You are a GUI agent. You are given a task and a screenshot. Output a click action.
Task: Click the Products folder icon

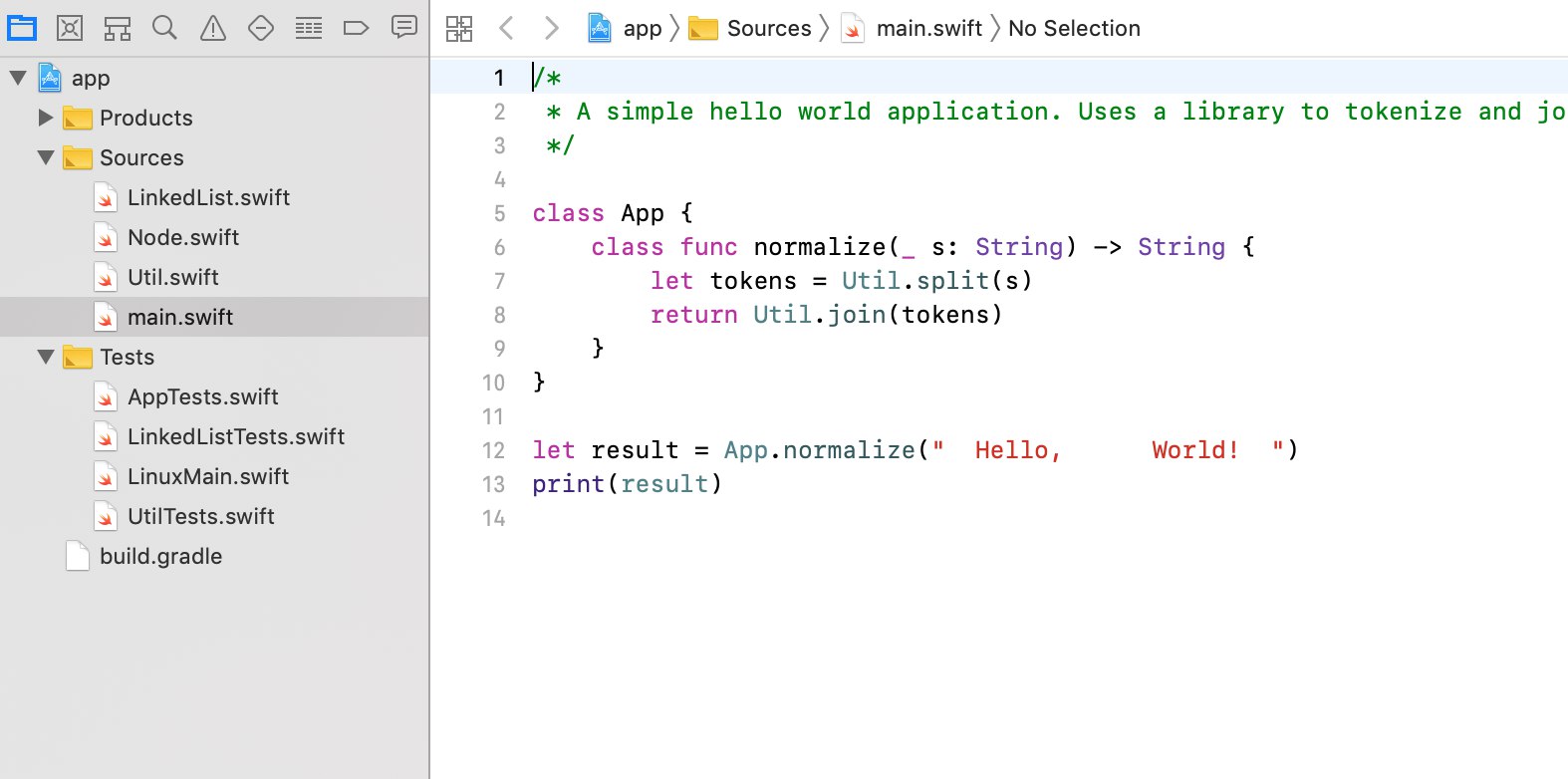78,119
